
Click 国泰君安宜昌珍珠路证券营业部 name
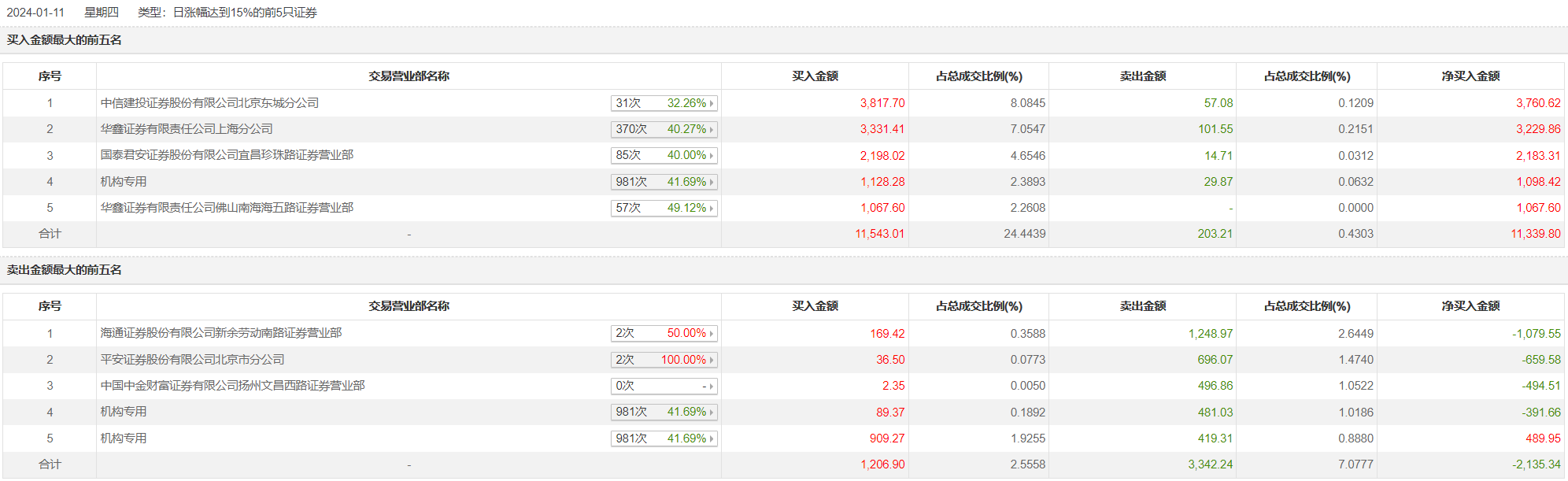click(227, 155)
